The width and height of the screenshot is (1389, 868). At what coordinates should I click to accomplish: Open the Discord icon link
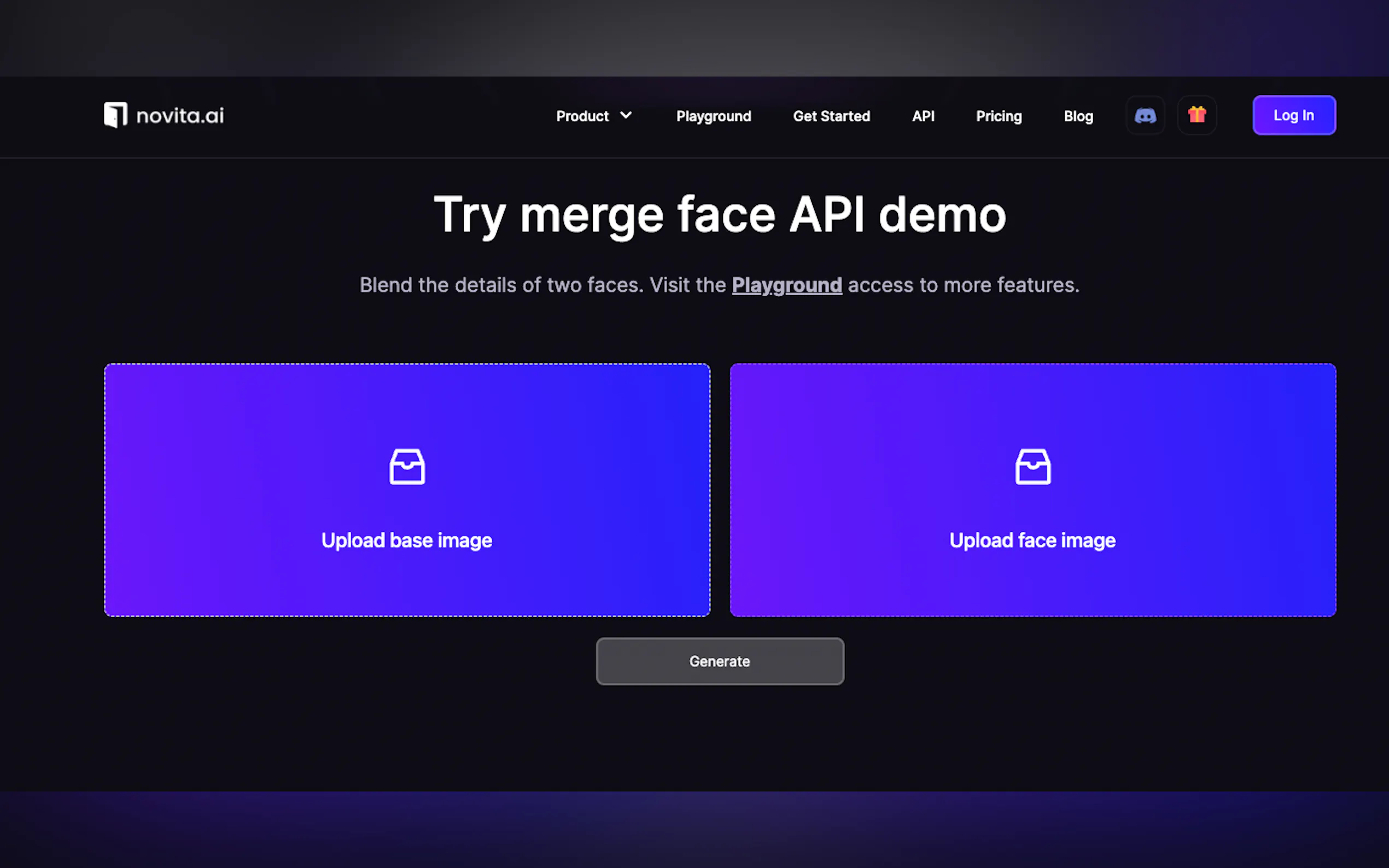[x=1145, y=115]
